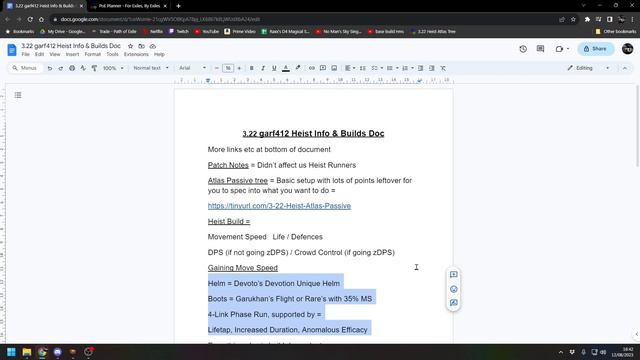The height and width of the screenshot is (360, 640).
Task: Activate the Paint format tool
Action: coord(94,68)
